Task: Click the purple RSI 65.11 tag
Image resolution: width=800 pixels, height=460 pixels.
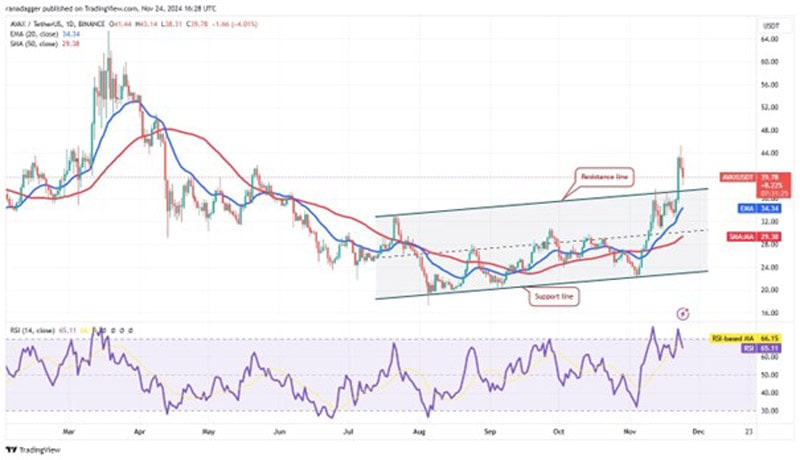Action: click(761, 348)
